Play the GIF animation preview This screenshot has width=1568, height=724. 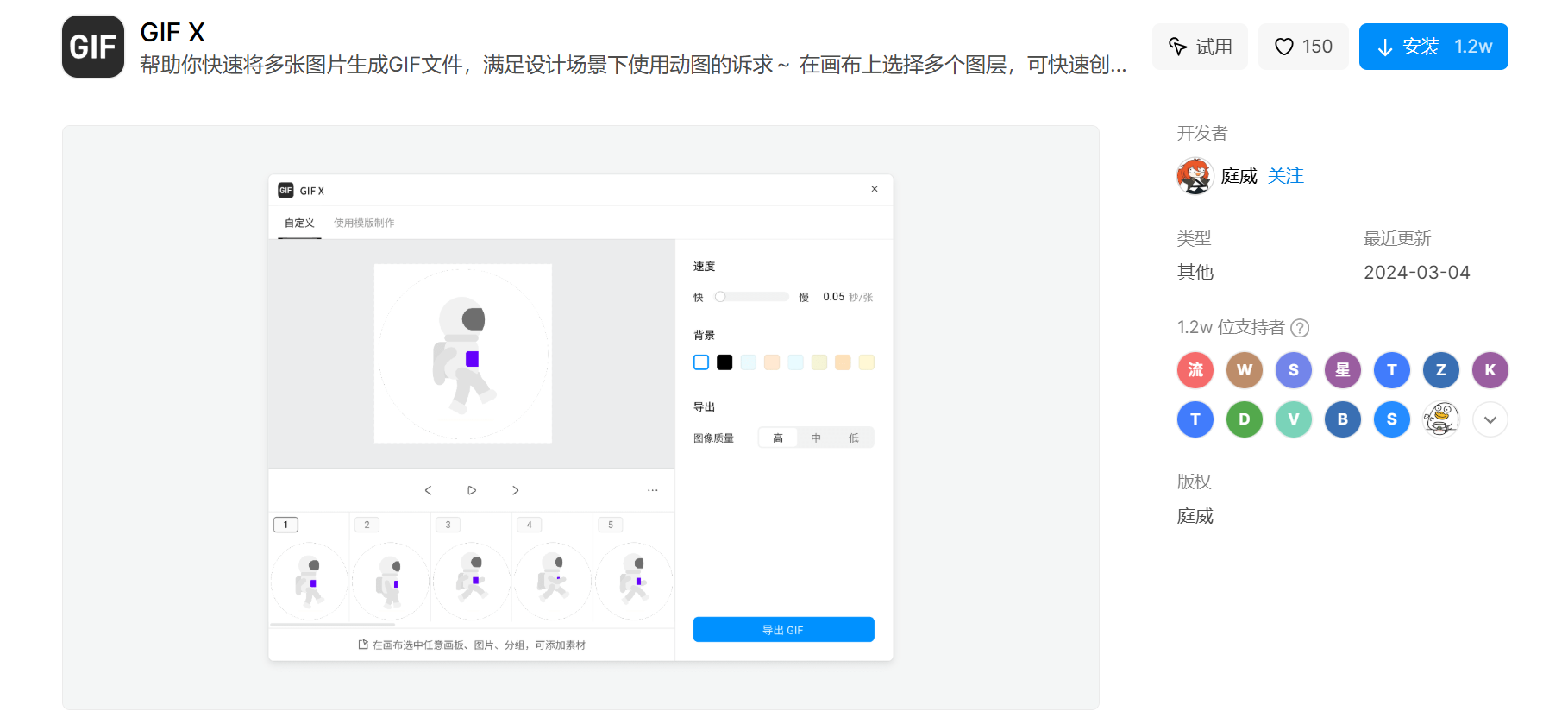point(472,490)
